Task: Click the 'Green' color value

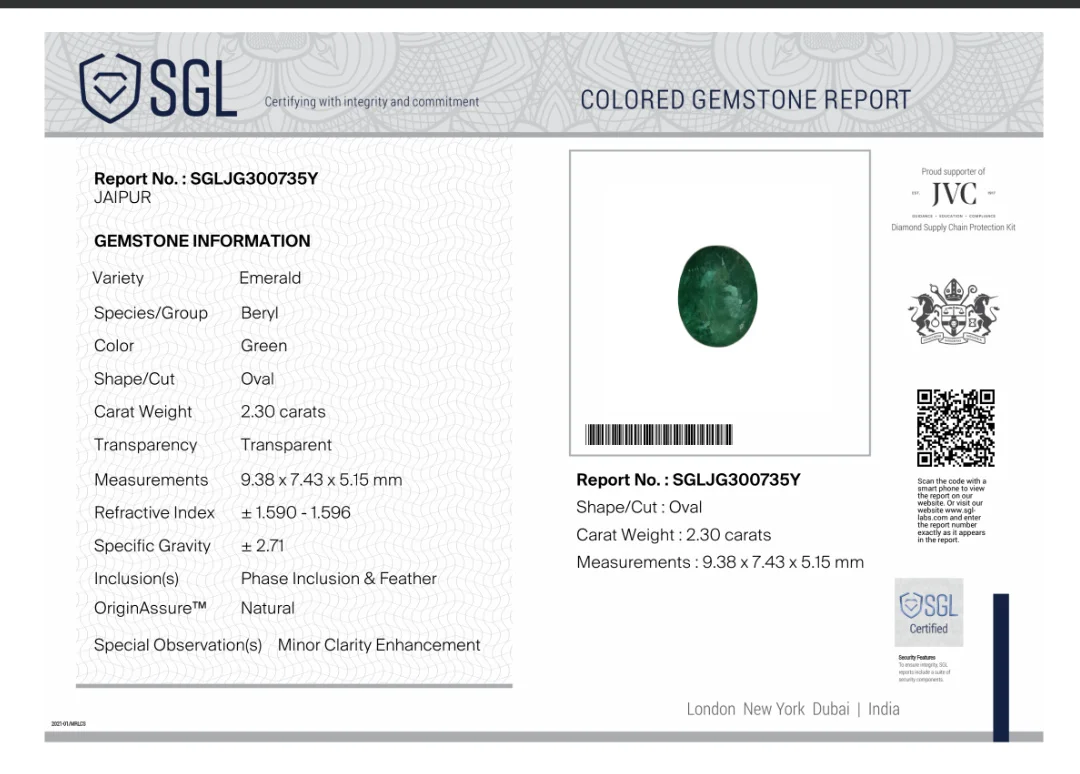Action: (x=264, y=346)
